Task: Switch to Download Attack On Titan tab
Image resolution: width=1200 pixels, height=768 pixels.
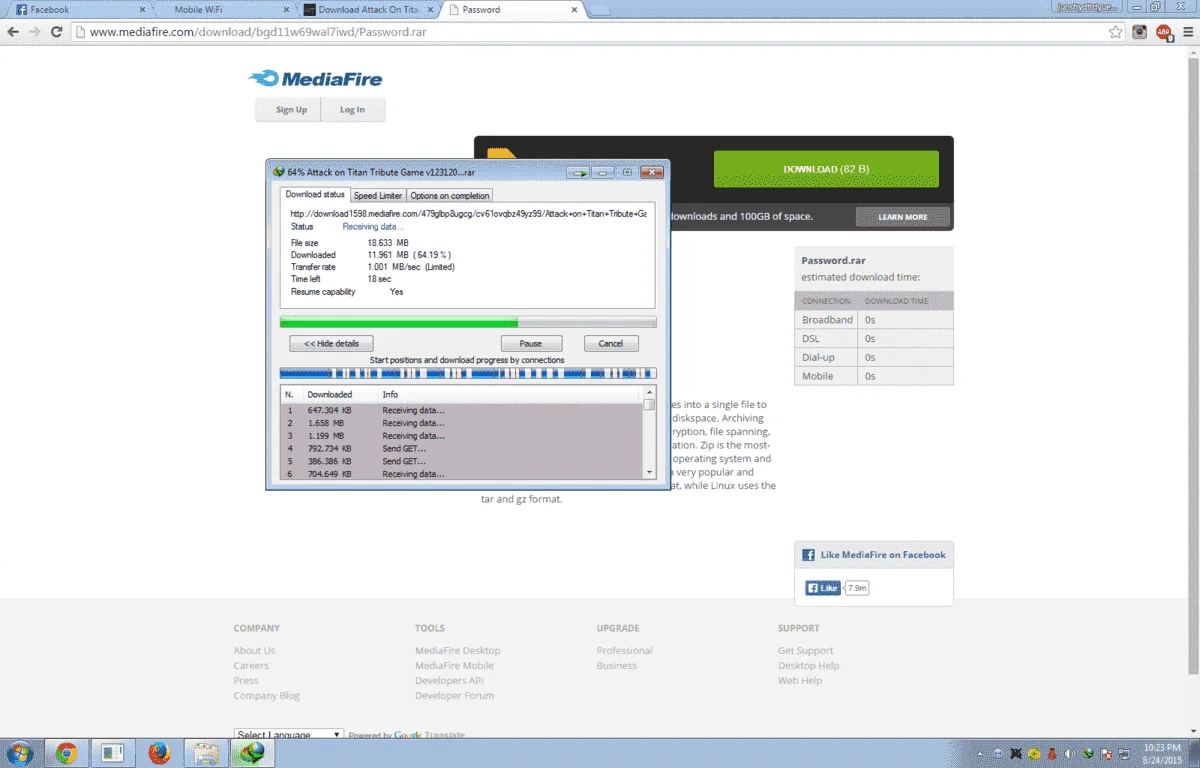Action: [368, 10]
